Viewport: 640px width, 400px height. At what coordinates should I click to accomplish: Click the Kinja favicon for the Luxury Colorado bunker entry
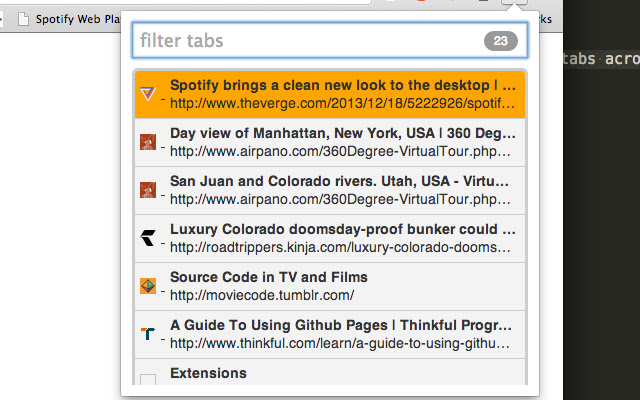(x=148, y=237)
